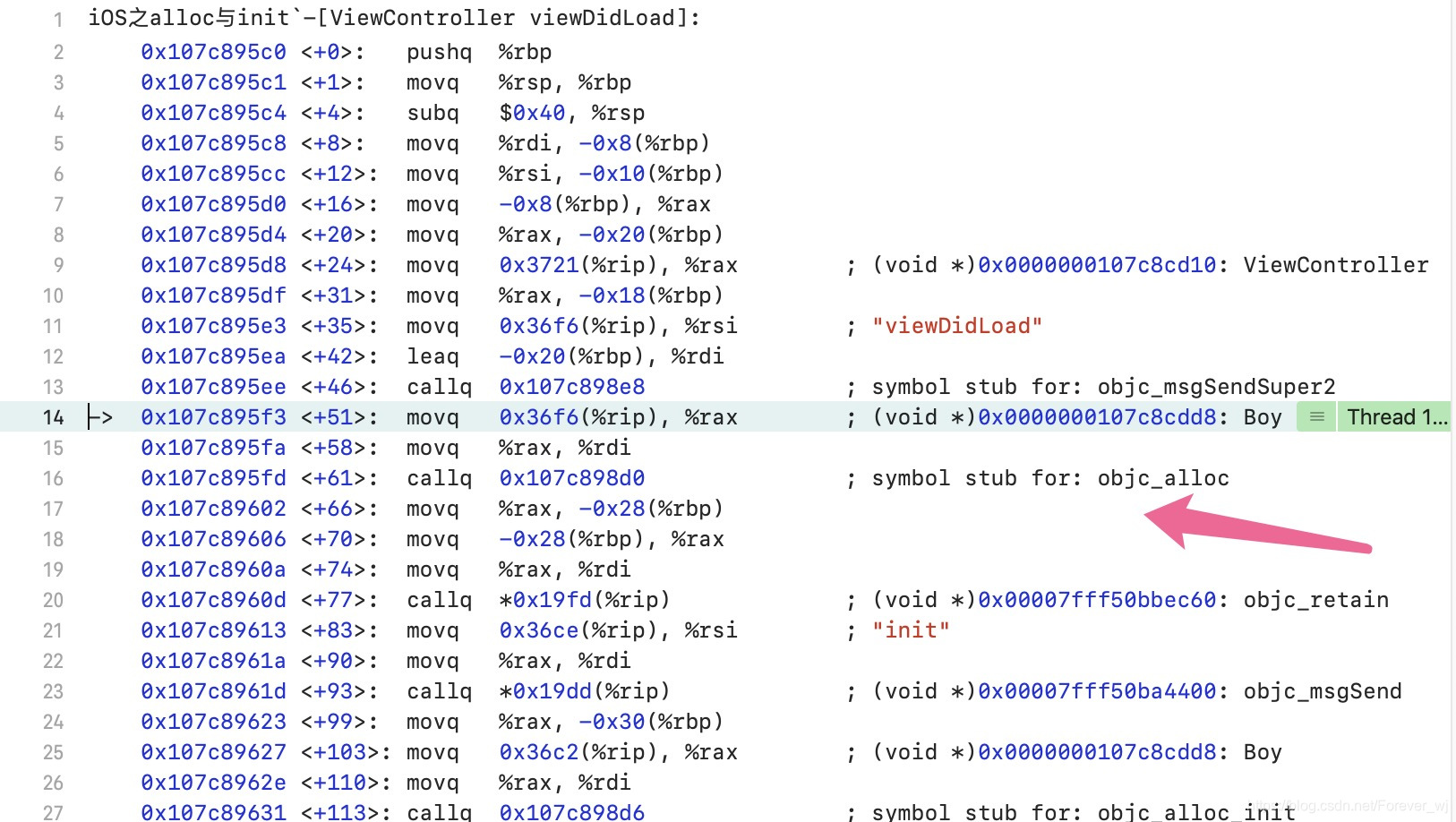Image resolution: width=1456 pixels, height=822 pixels.
Task: Click the '$0x40' operand on line 4
Action: 533,113
